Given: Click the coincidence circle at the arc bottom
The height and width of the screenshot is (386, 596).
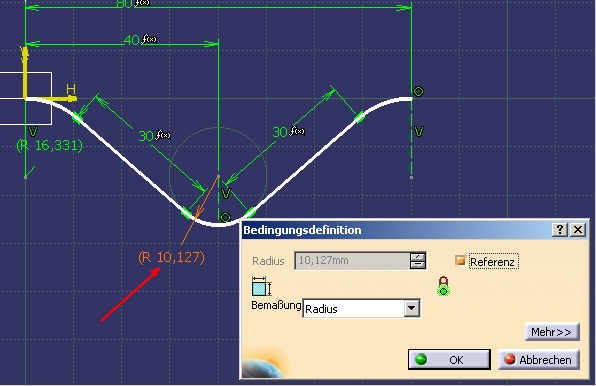Looking at the screenshot, I should pos(225,217).
